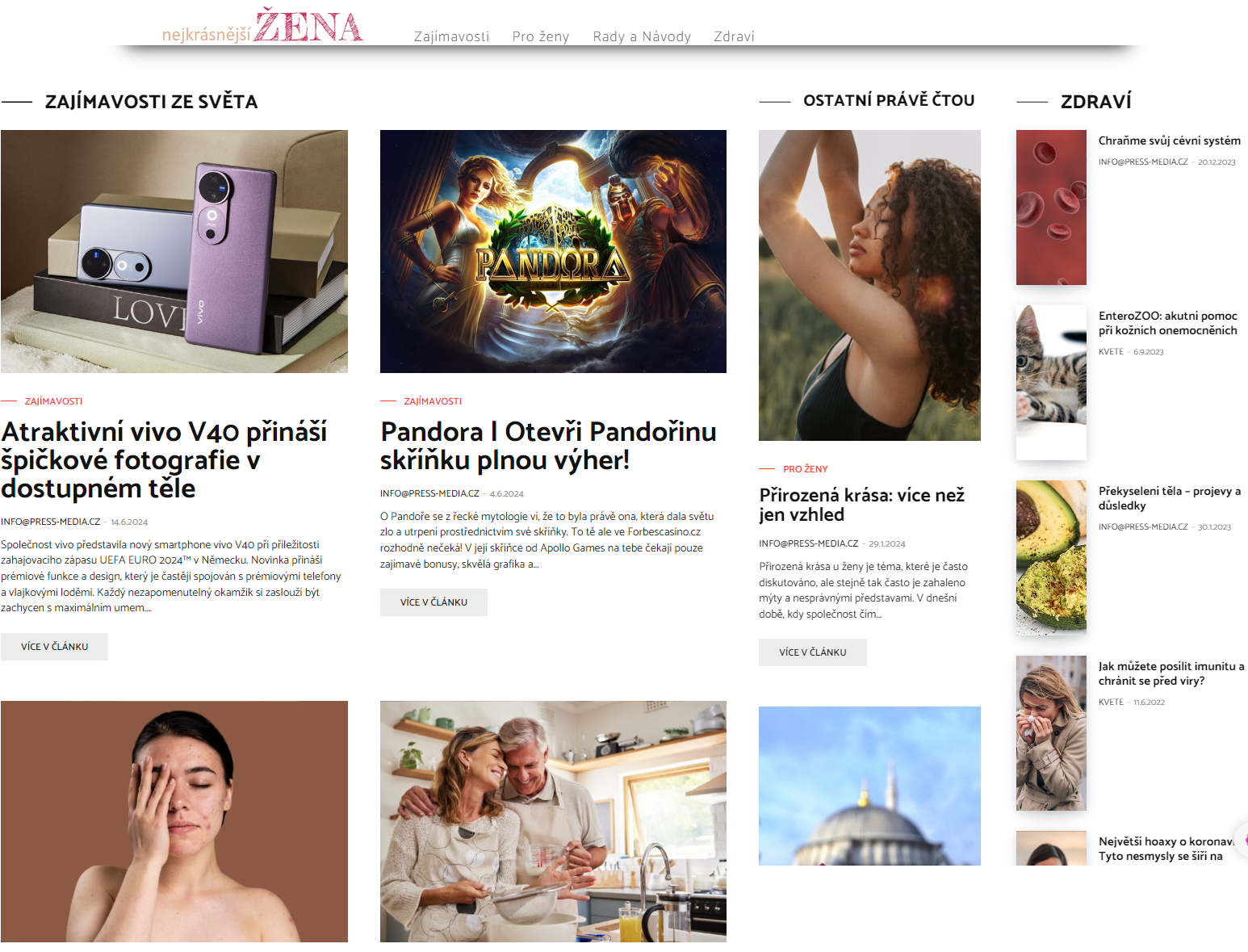Viewport: 1248px width, 952px height.
Task: Select the Pro ženy category label
Action: (x=806, y=469)
